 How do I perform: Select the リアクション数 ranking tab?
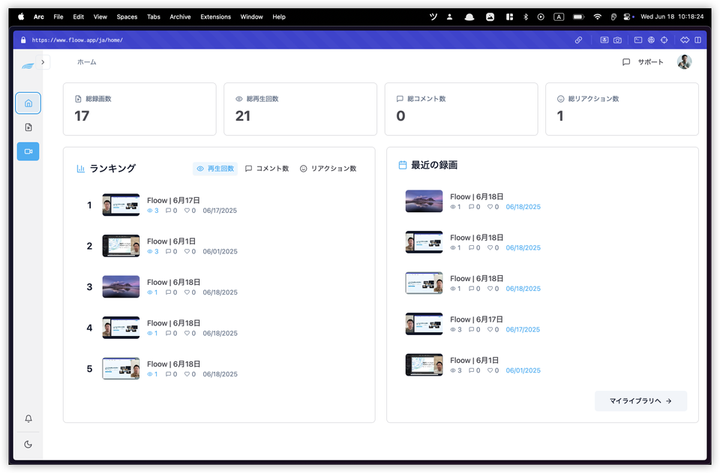[x=328, y=169]
